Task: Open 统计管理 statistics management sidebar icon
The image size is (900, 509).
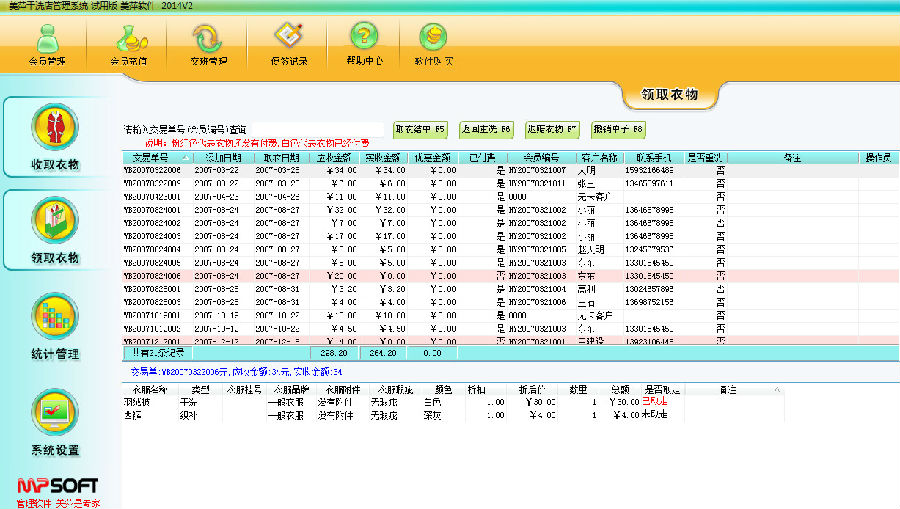Action: (54, 319)
